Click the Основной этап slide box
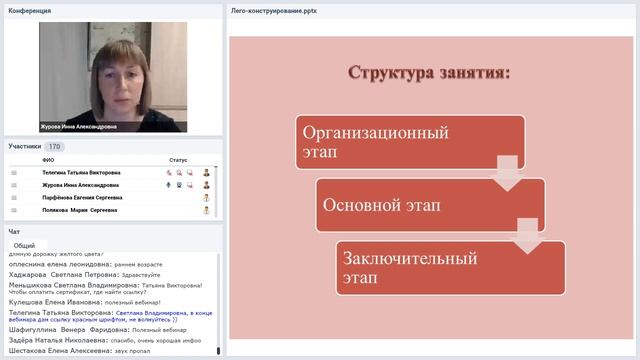 point(431,205)
